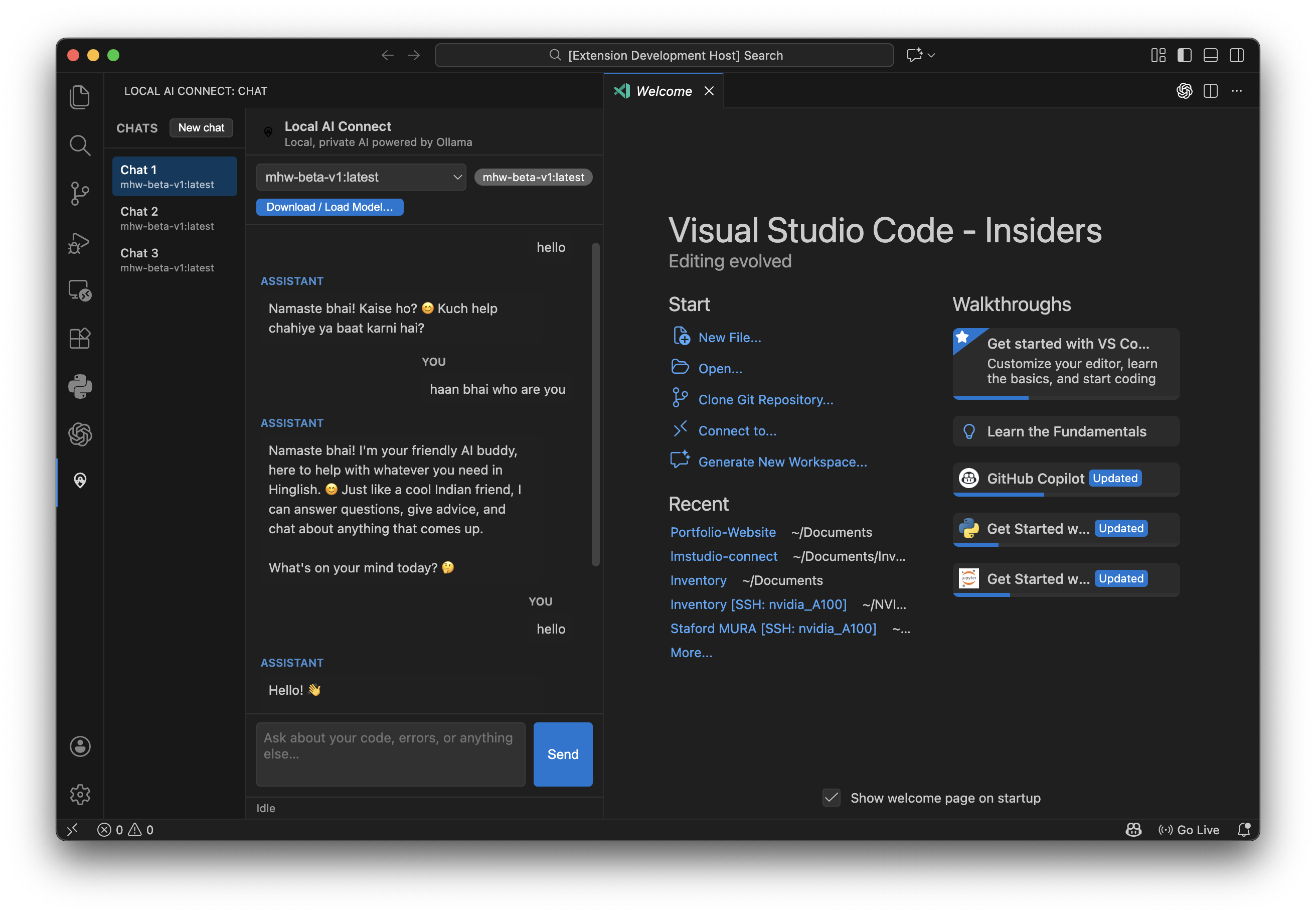Screen dimensions: 1316x915
Task: Open the More Actions ellipsis menu
Action: click(x=1237, y=91)
